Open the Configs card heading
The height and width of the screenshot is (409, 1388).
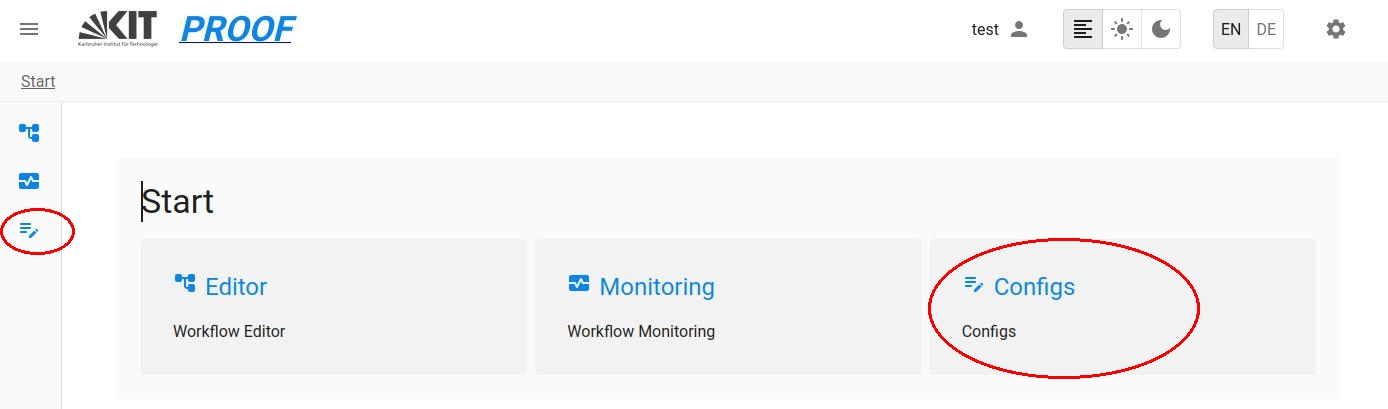tap(1034, 287)
